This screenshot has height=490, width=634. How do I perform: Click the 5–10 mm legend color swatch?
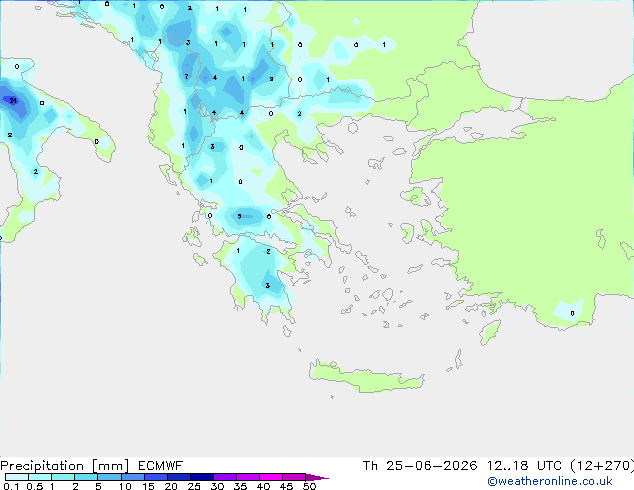tap(109, 477)
